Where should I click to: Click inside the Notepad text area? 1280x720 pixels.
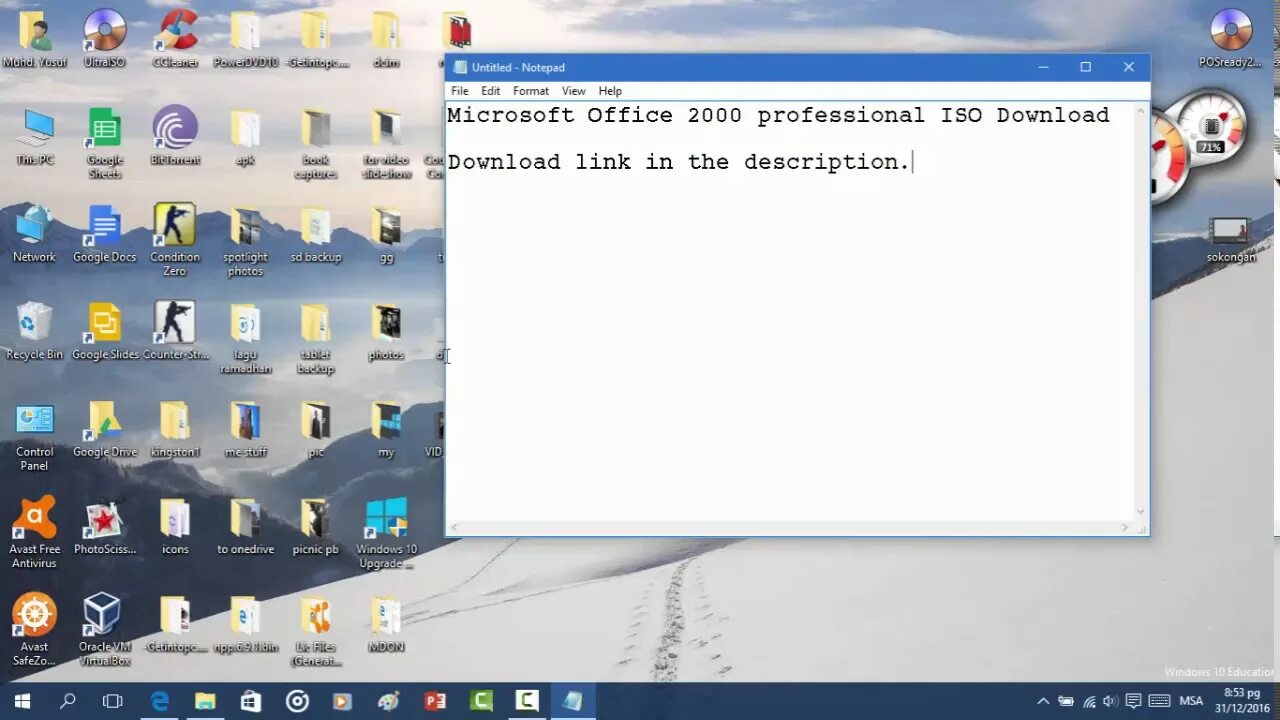(791, 310)
